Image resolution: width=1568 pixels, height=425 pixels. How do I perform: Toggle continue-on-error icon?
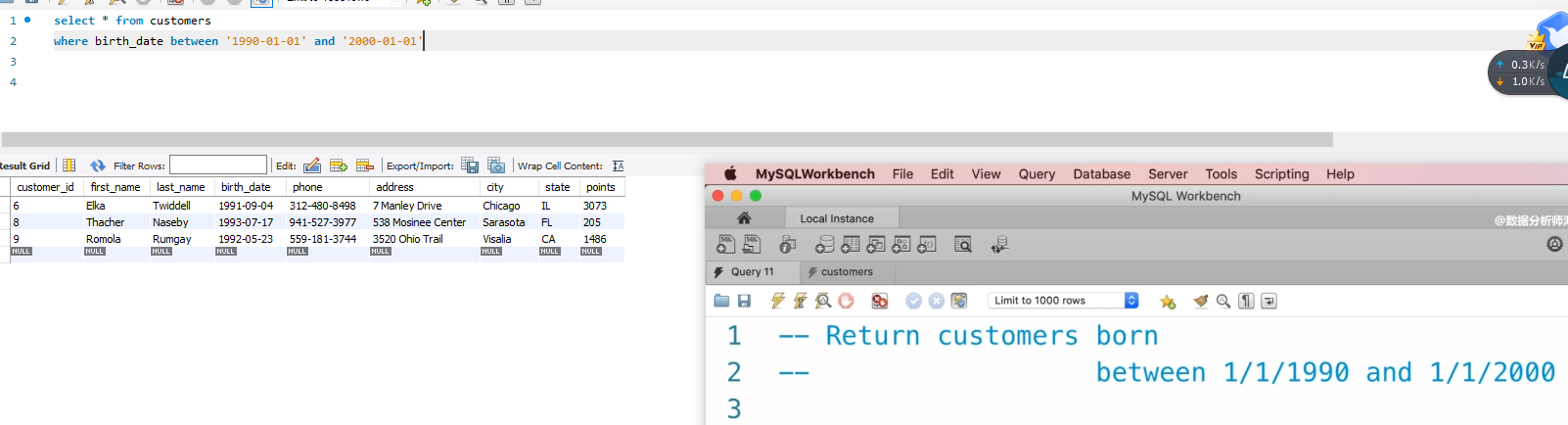pyautogui.click(x=880, y=301)
